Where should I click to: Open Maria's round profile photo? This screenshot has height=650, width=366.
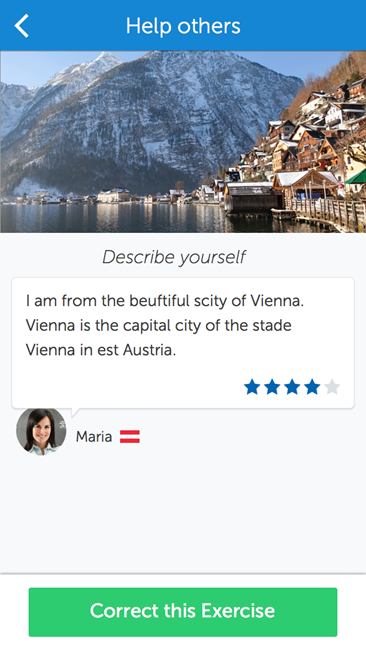pos(41,432)
